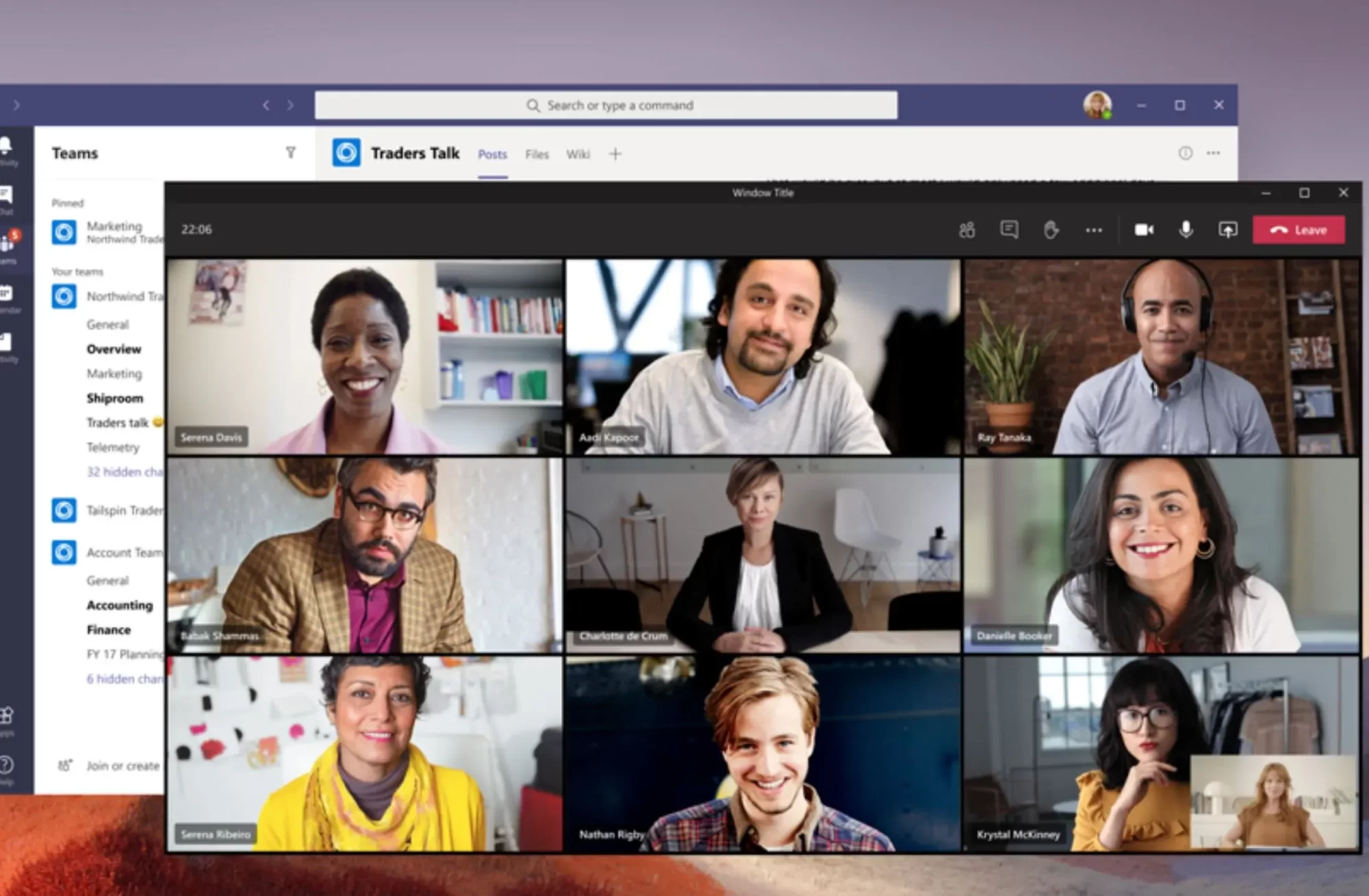Open Apps in the left rail
The height and width of the screenshot is (896, 1369).
7,721
